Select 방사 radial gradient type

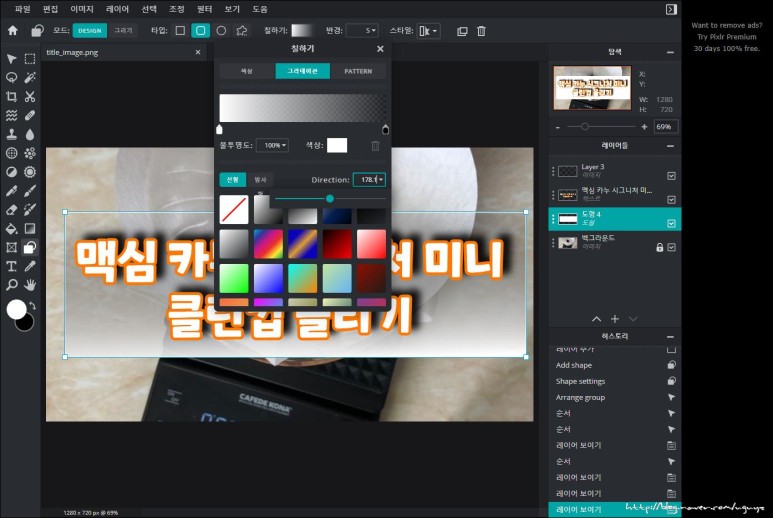pos(260,179)
